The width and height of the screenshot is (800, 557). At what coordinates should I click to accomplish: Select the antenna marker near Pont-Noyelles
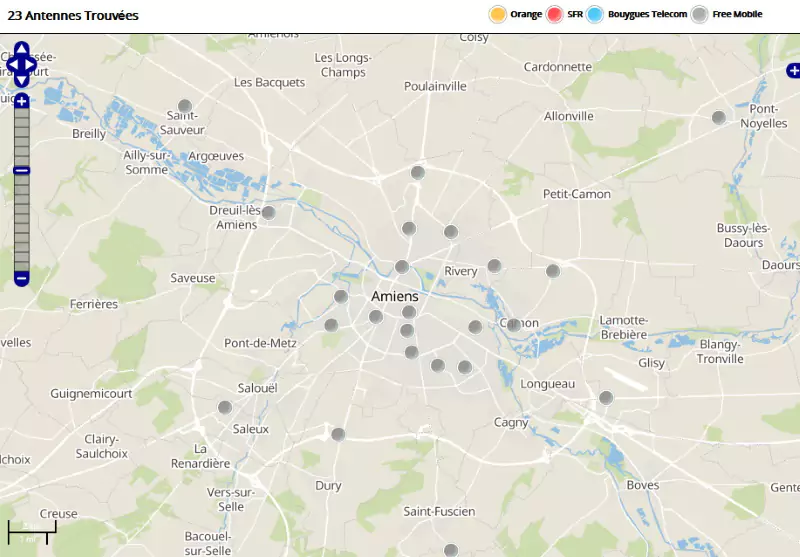[718, 118]
